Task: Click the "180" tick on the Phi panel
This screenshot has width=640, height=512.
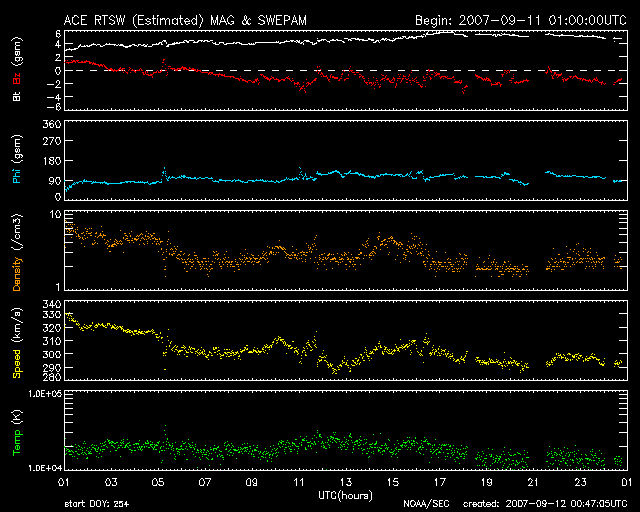Action: (x=52, y=161)
